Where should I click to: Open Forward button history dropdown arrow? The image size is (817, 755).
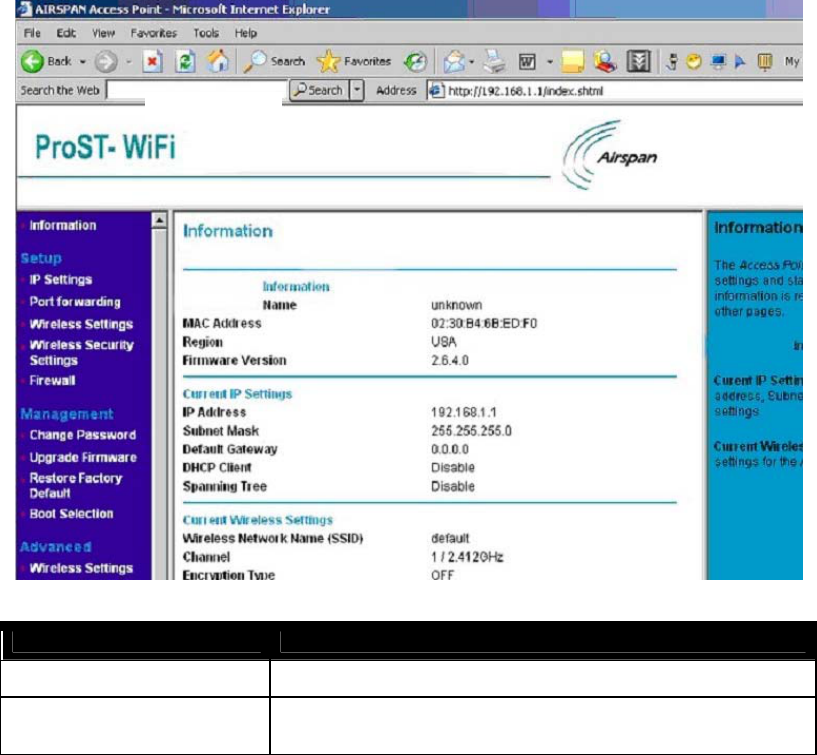coord(129,62)
